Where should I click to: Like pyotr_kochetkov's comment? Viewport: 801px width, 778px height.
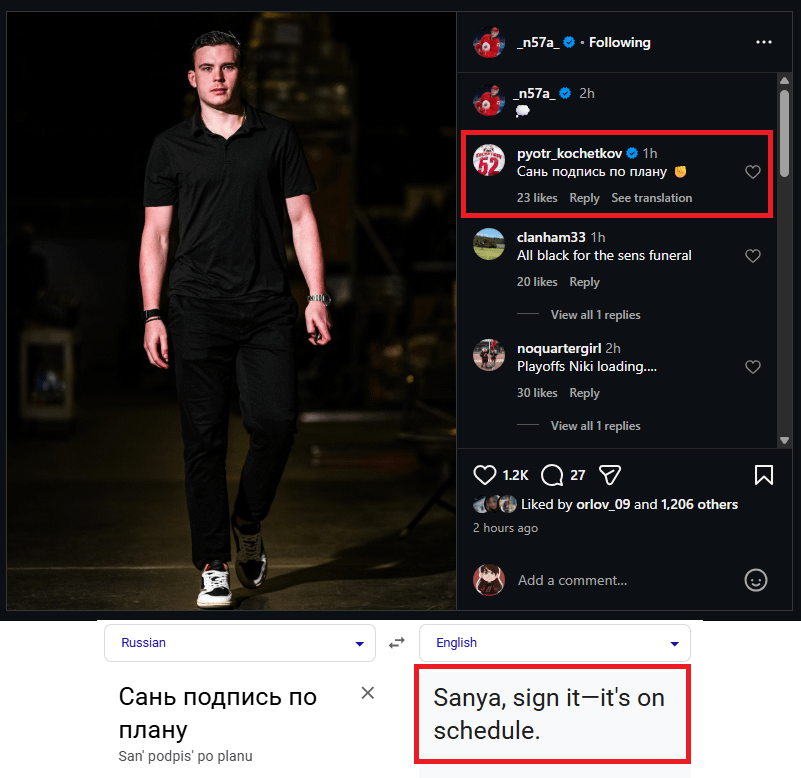(753, 172)
